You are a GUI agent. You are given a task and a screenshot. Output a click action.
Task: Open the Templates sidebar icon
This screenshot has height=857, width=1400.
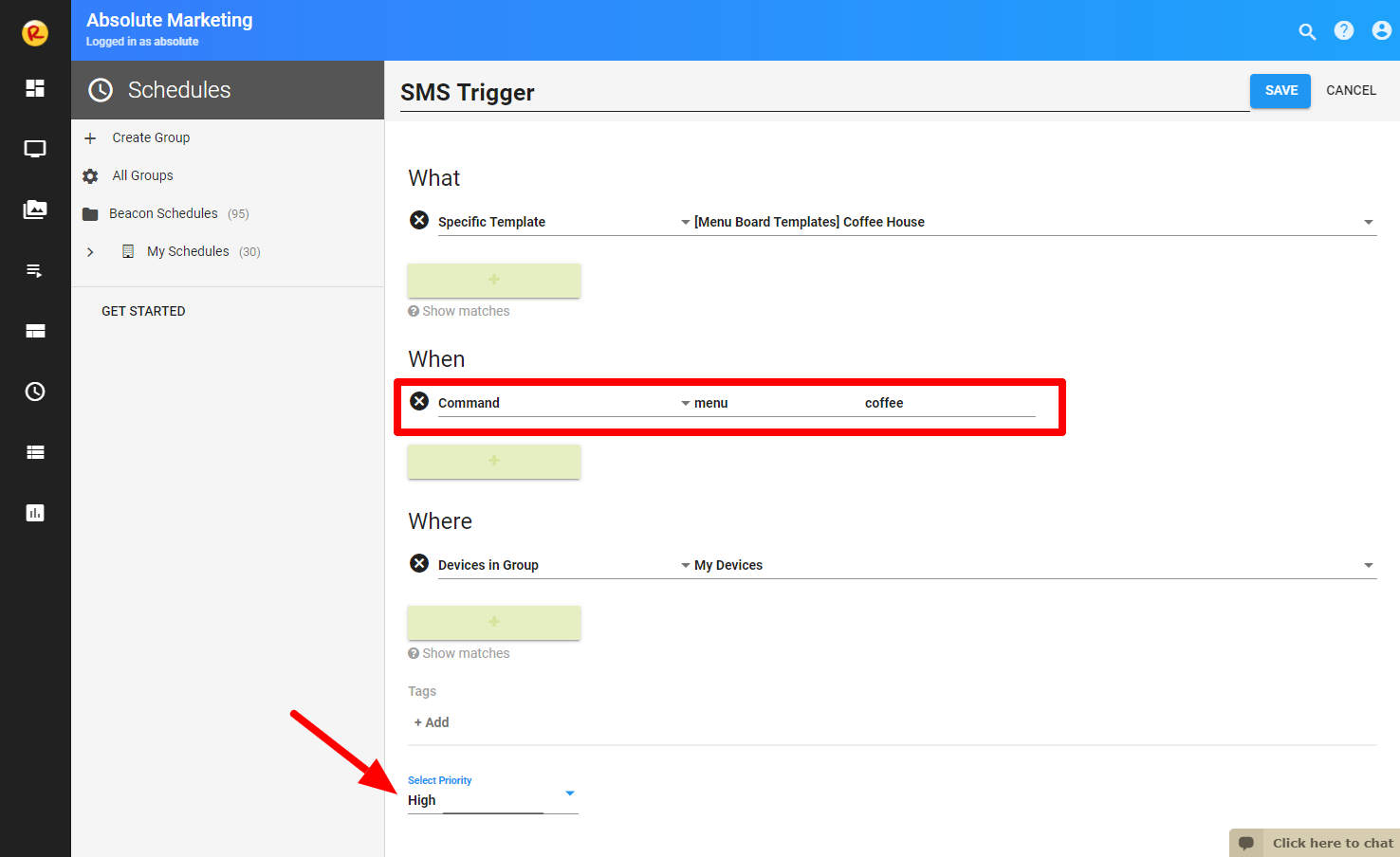point(35,331)
